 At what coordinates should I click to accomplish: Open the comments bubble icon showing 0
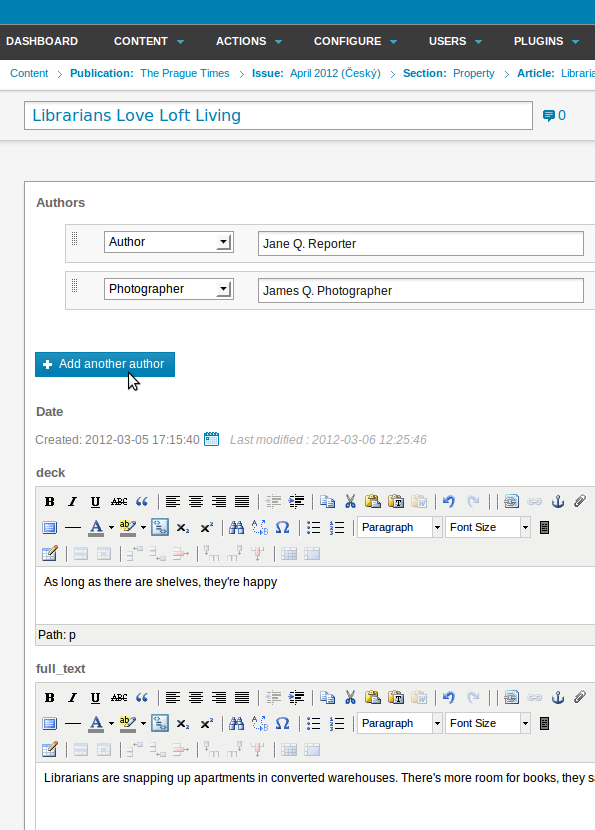click(x=554, y=115)
